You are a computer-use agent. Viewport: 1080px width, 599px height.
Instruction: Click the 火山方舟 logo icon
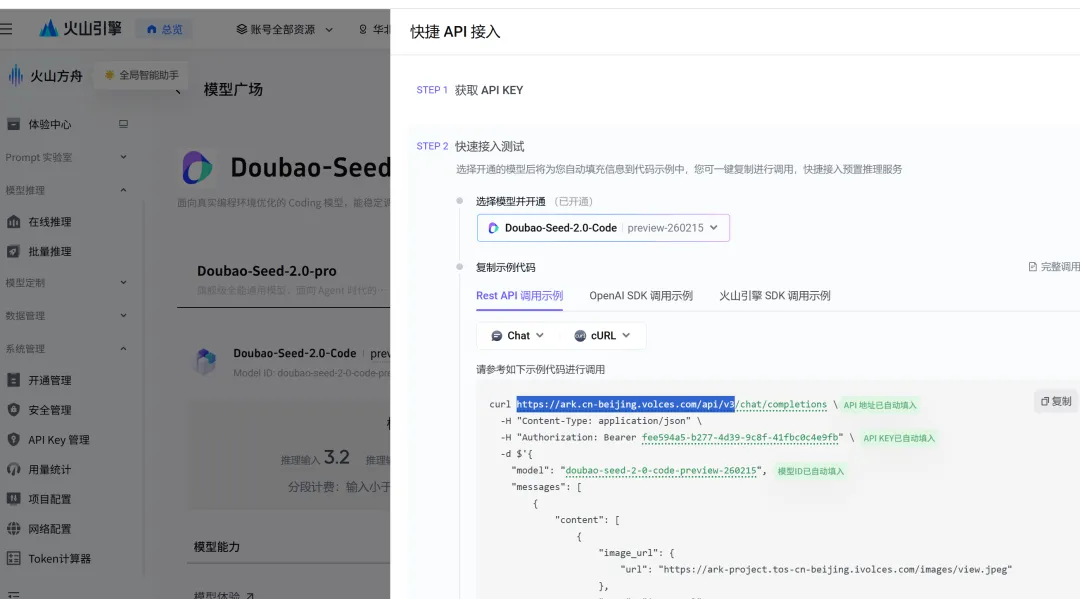(15, 75)
